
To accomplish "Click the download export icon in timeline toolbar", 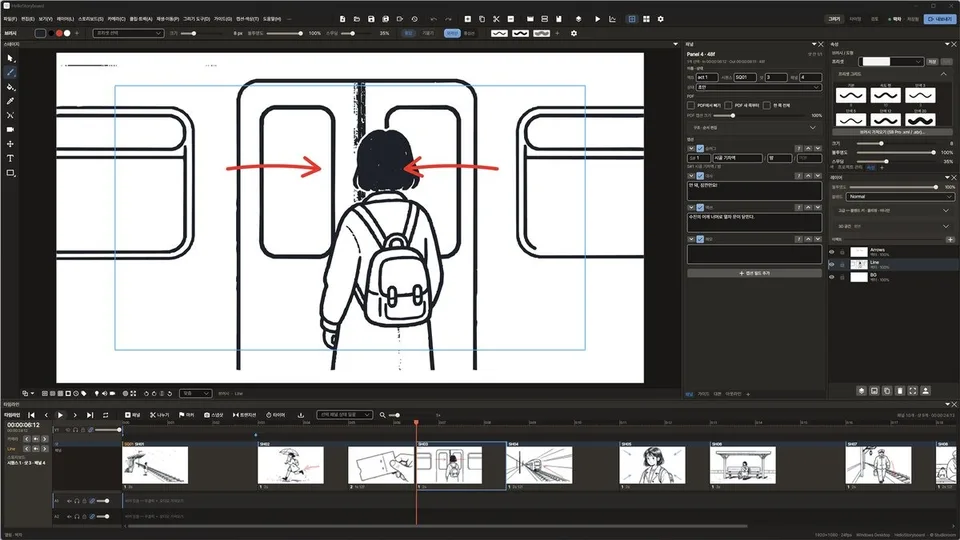I will point(301,415).
